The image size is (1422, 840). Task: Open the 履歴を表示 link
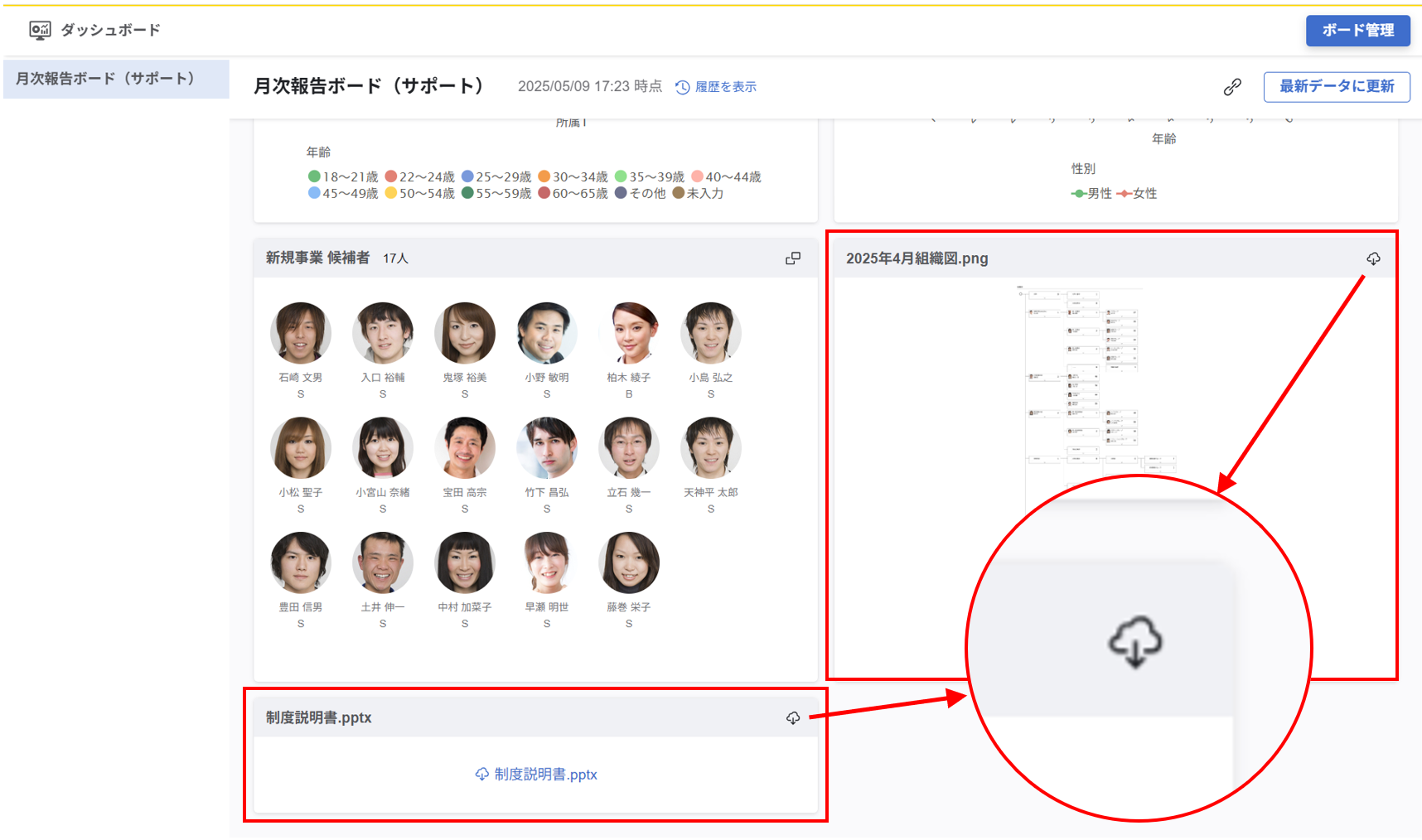click(725, 87)
